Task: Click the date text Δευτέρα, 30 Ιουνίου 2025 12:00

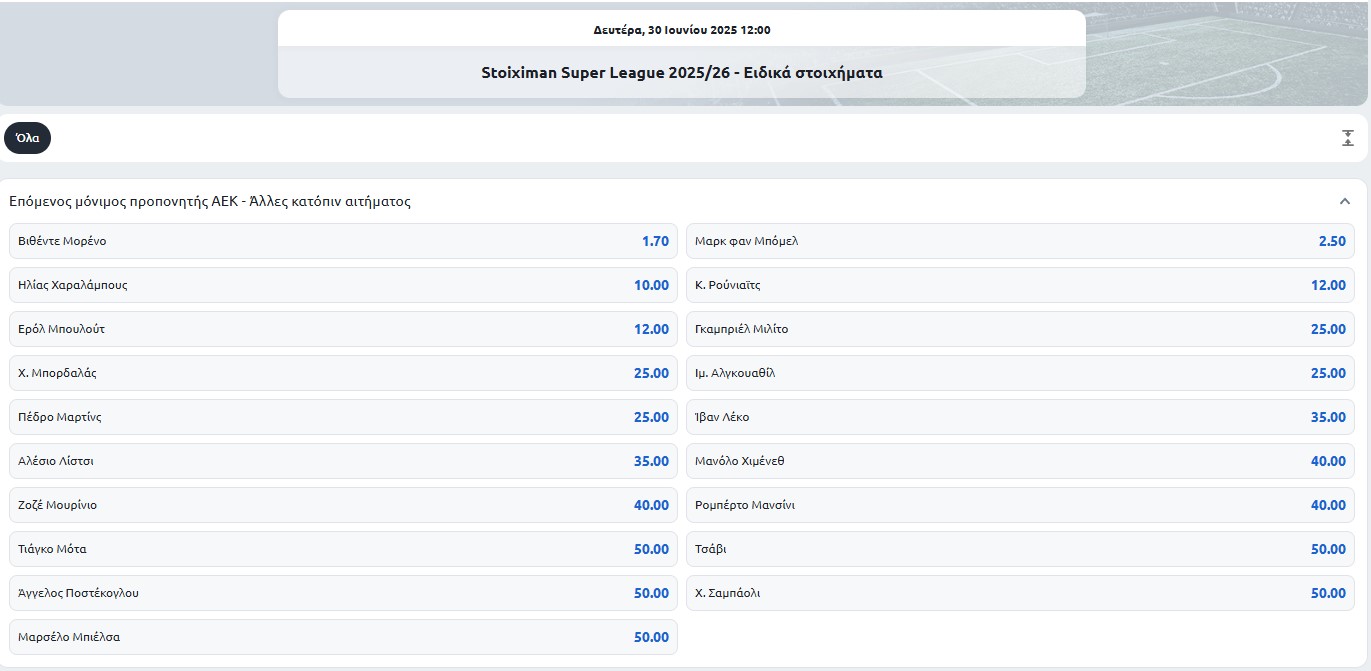Action: pos(682,30)
